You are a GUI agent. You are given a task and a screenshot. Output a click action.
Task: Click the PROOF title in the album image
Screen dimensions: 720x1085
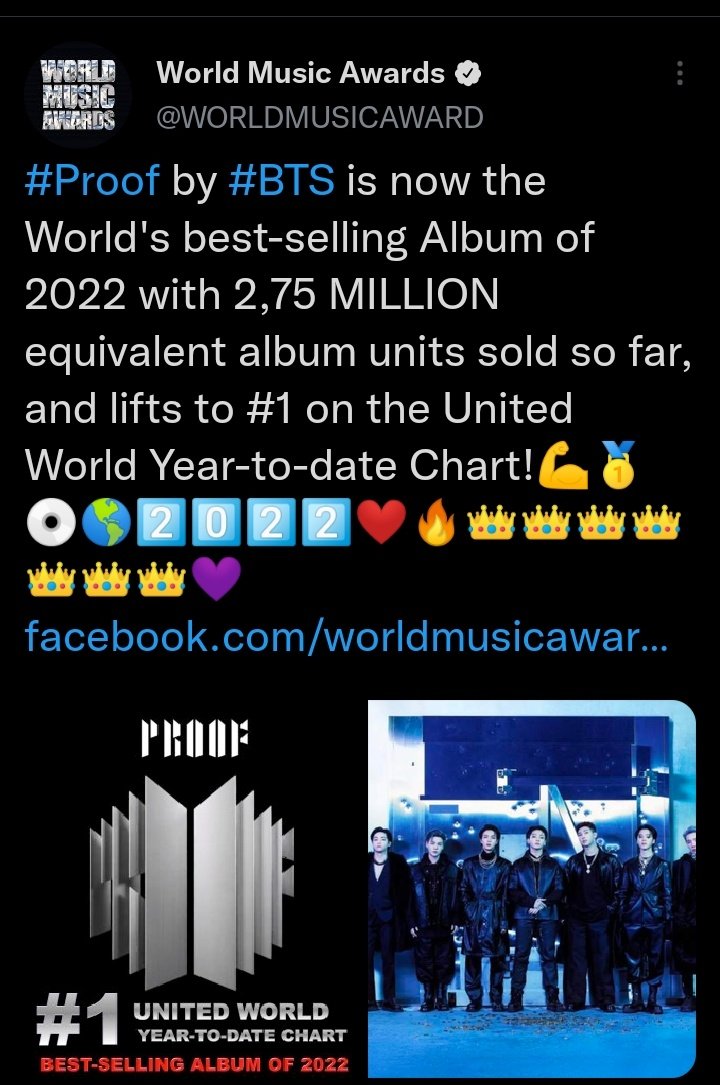click(194, 739)
